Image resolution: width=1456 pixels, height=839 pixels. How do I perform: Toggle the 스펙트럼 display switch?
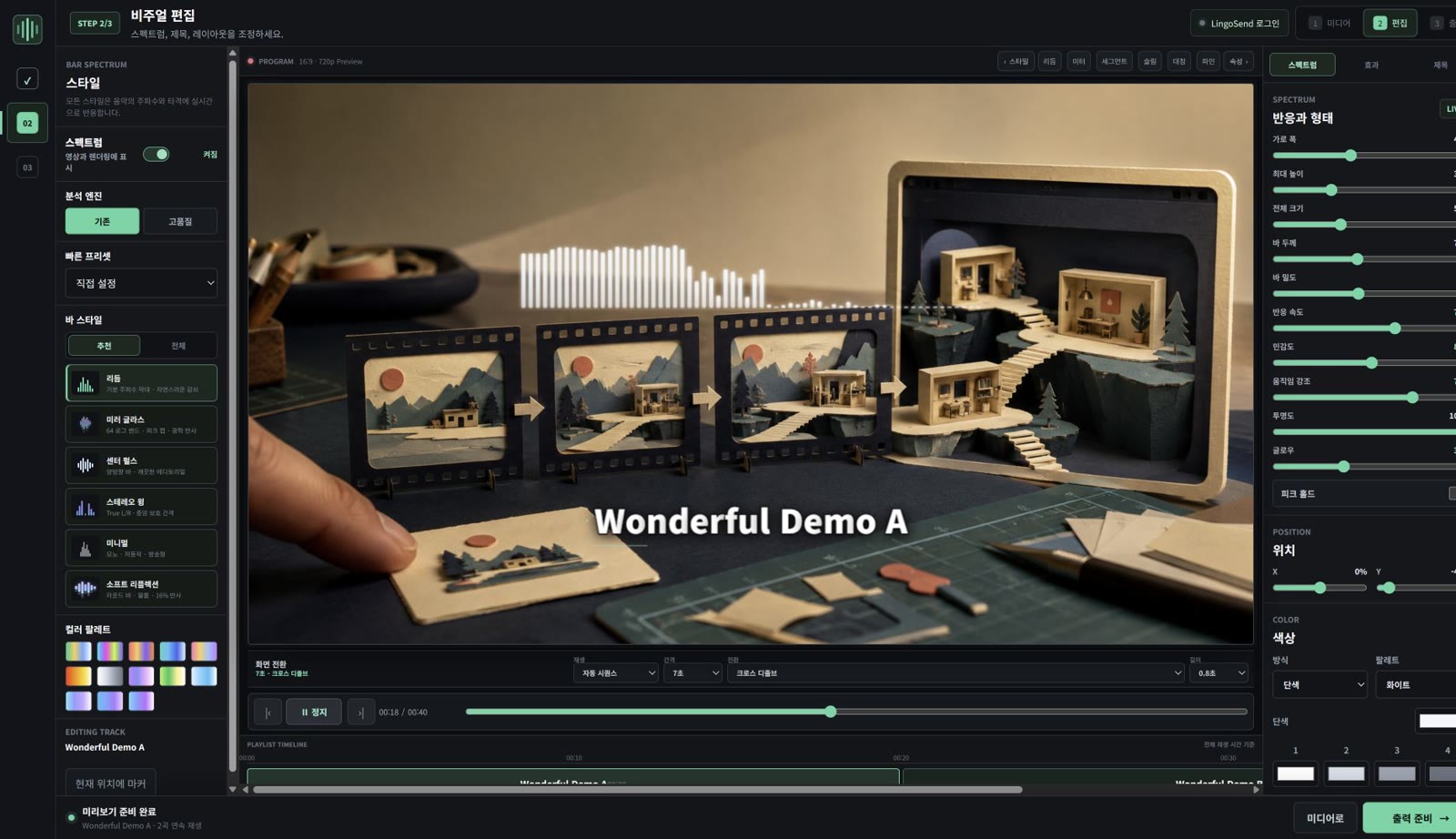click(157, 155)
